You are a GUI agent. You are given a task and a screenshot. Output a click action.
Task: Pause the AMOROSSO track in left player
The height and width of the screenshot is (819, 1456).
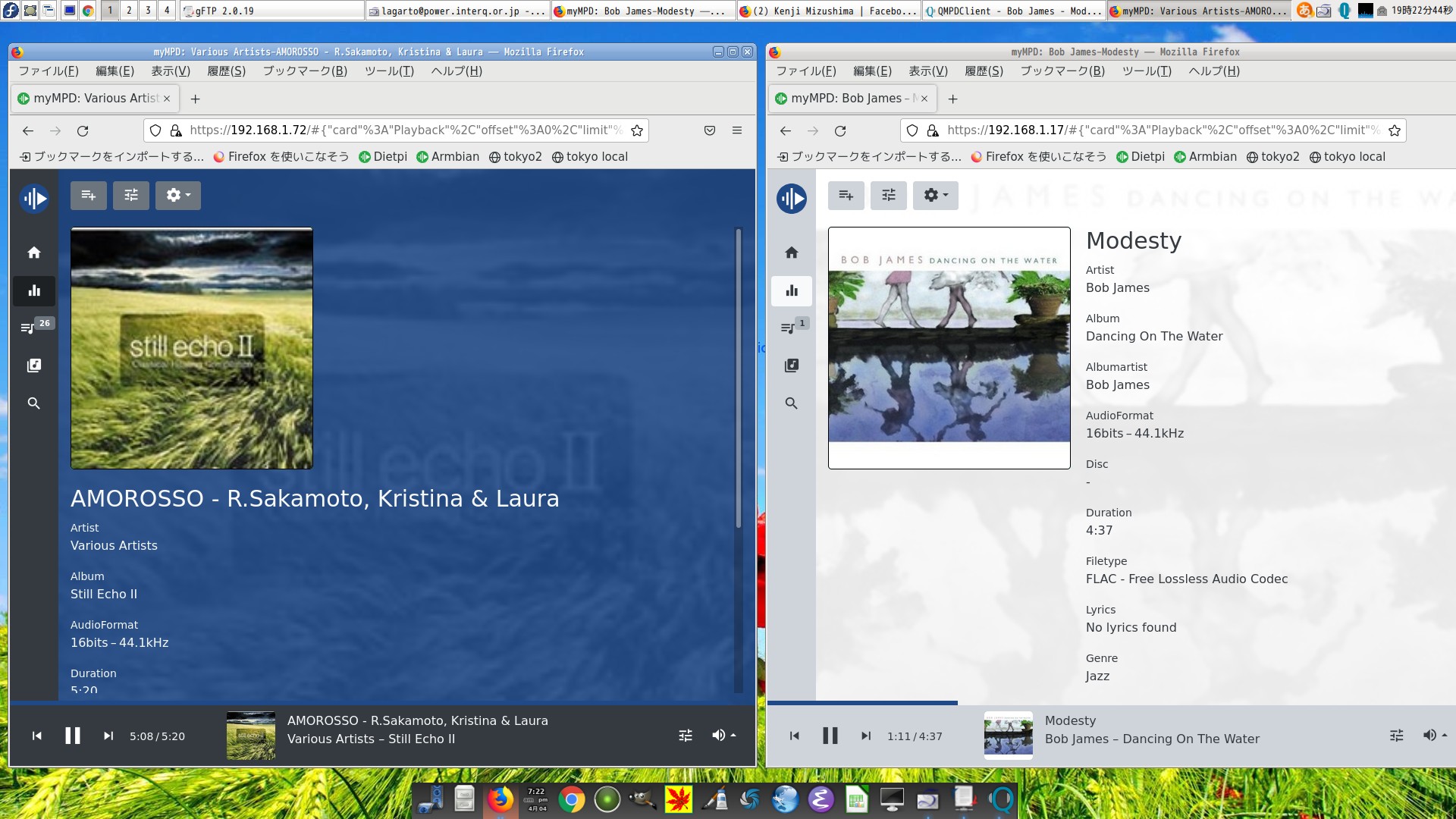73,736
